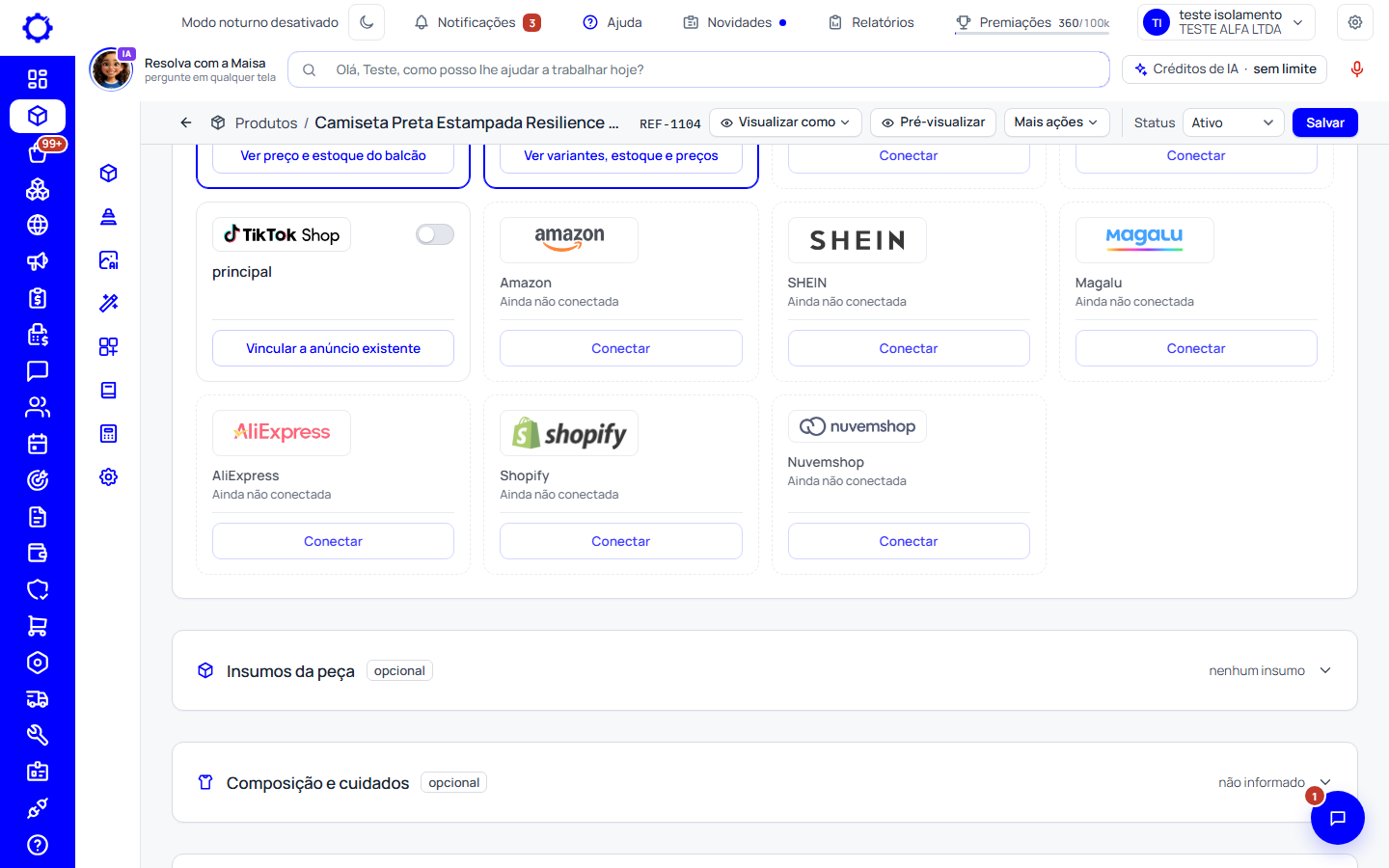Open Mais ações dropdown

pos(1056,122)
